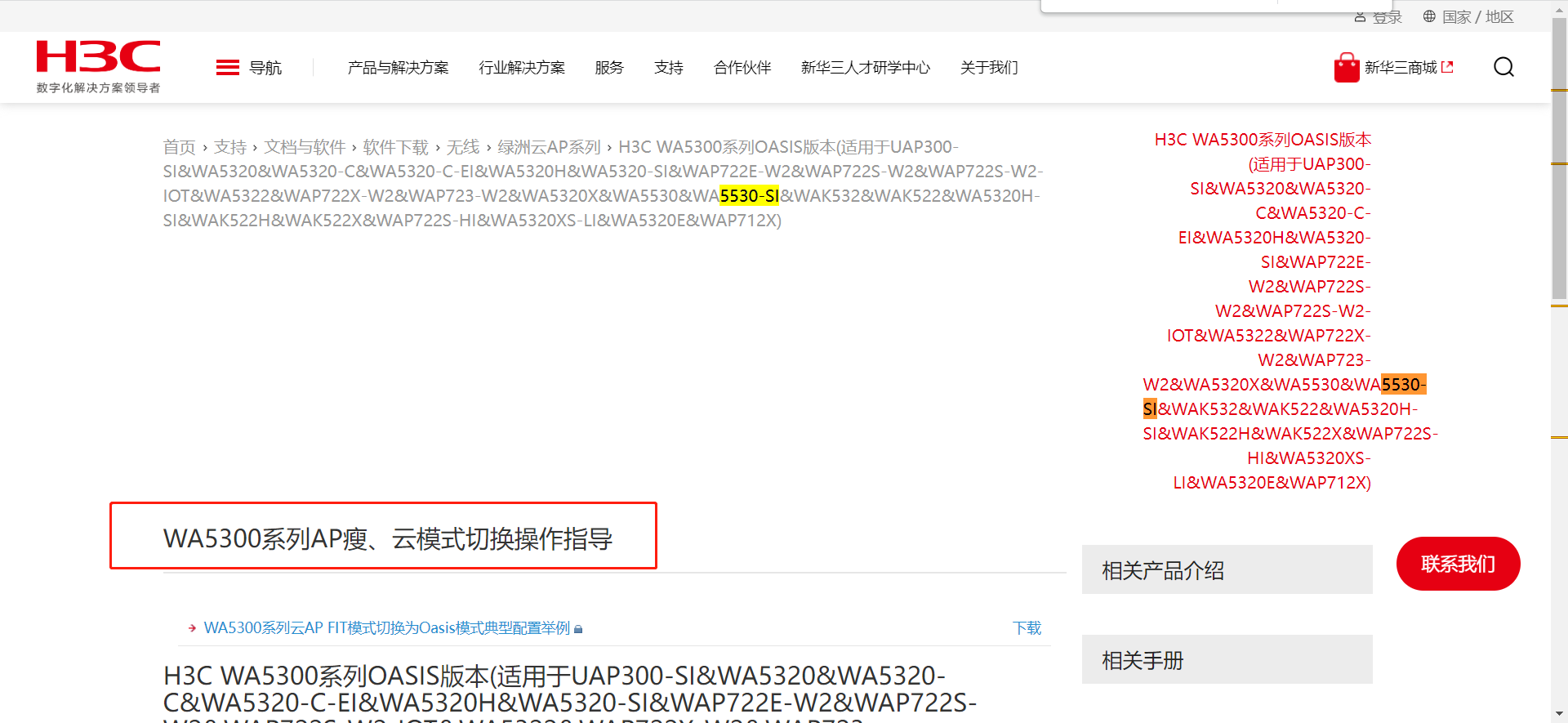The image size is (1568, 723).
Task: Click the external link icon beside 新华三商城
Action: [1448, 67]
